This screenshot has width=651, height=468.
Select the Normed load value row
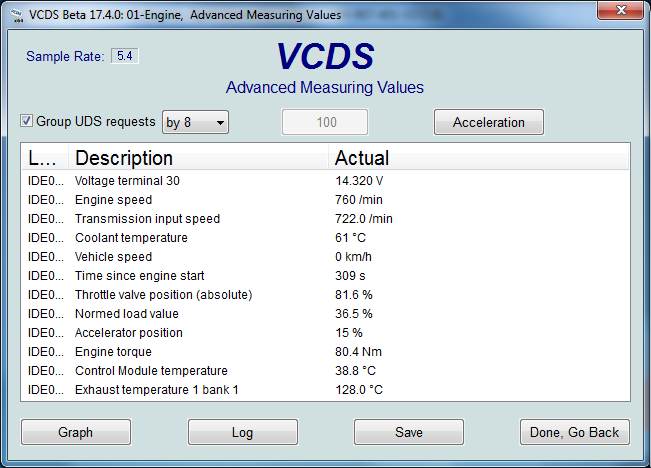click(x=326, y=314)
